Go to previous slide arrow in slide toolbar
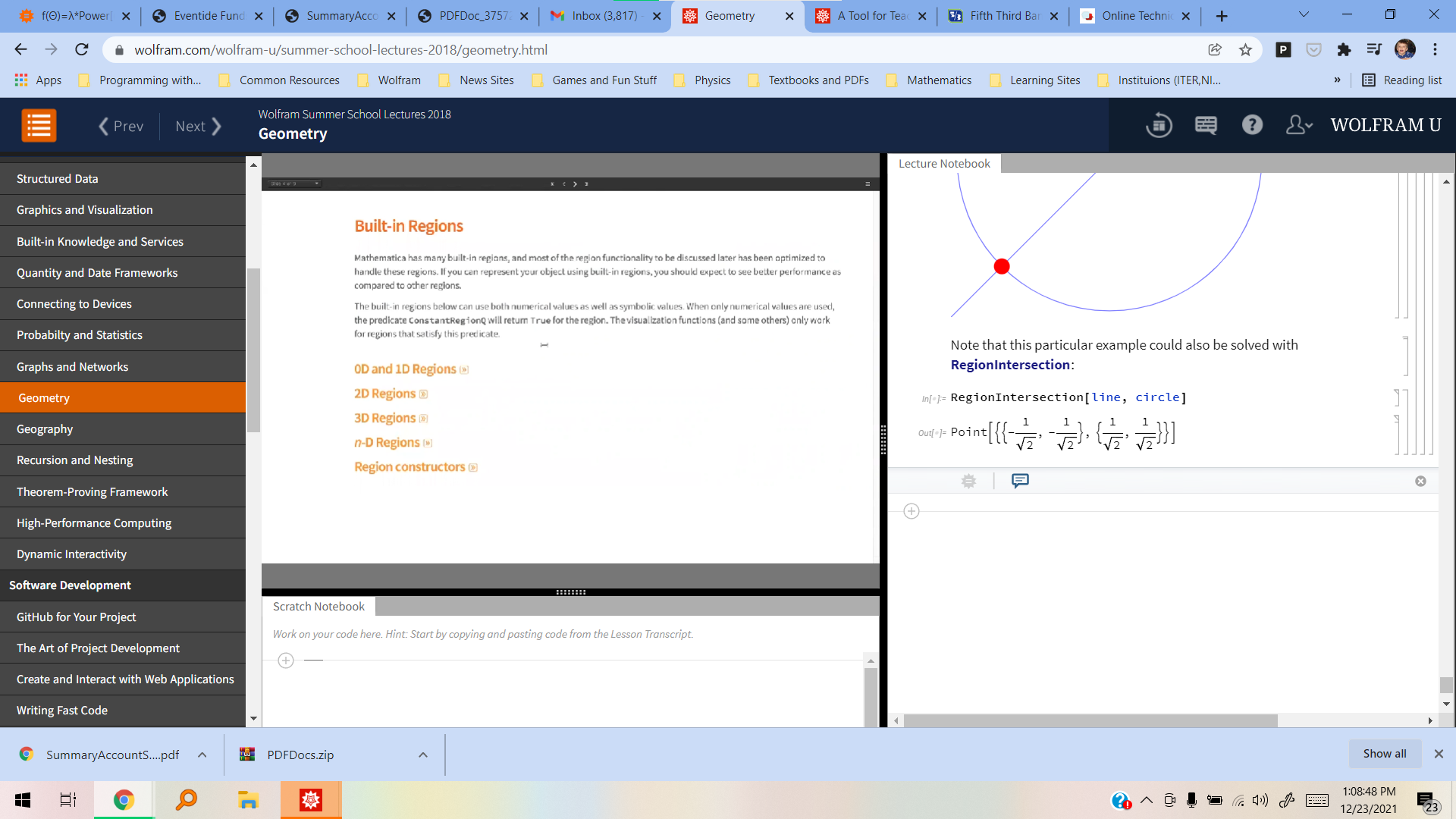The image size is (1456, 819). click(x=563, y=184)
